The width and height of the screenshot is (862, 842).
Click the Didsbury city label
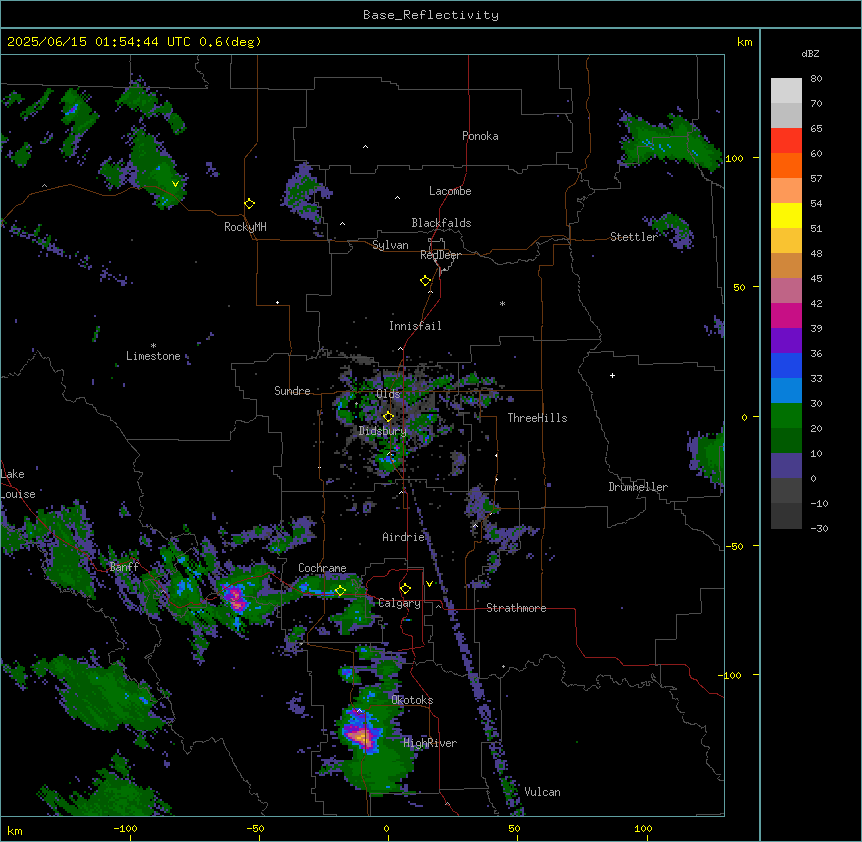pos(383,431)
